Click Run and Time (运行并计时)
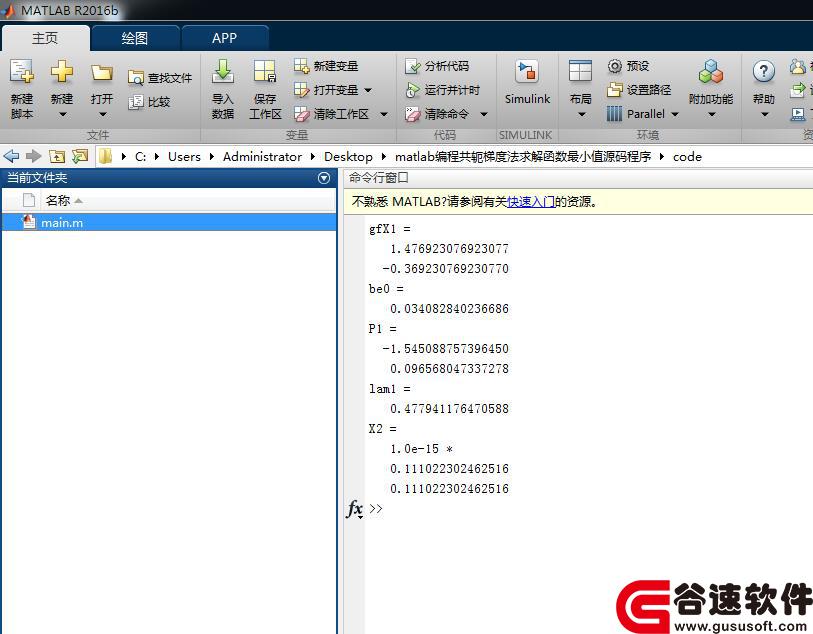This screenshot has height=634, width=813. click(443, 90)
